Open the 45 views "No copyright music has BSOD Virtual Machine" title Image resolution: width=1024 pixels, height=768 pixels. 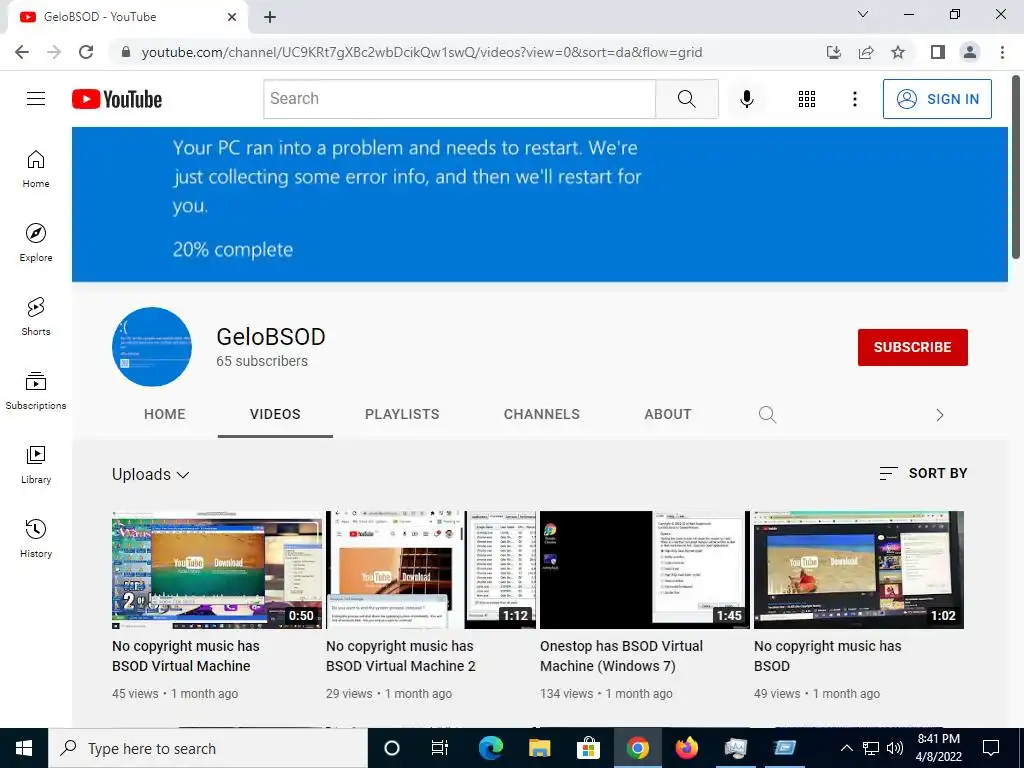[x=185, y=656]
